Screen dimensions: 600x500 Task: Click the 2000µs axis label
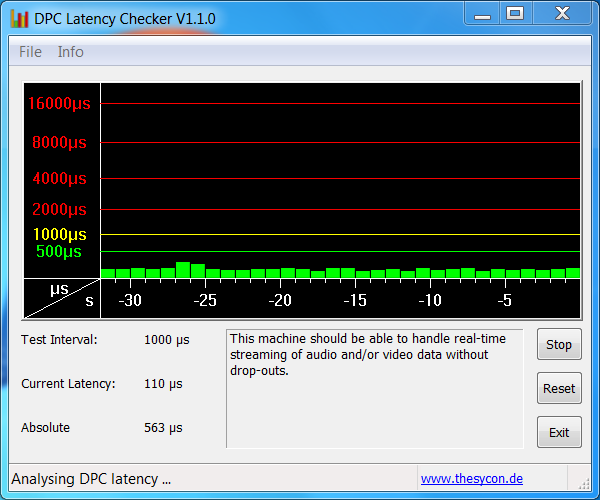click(59, 210)
